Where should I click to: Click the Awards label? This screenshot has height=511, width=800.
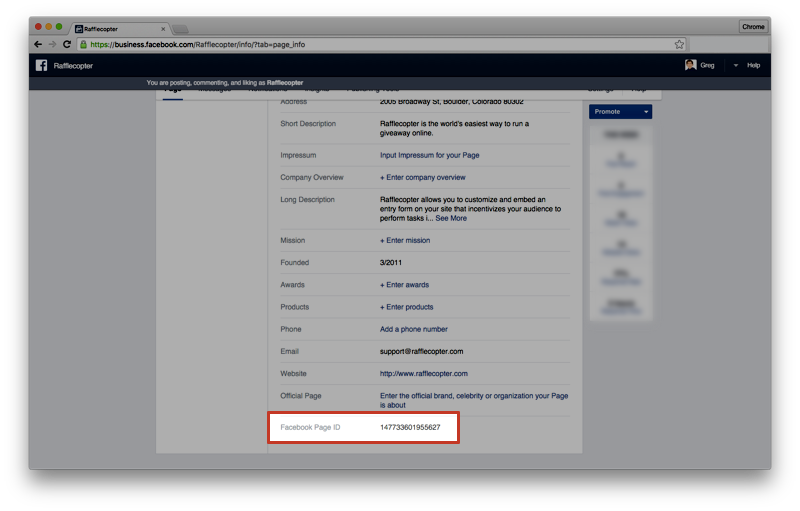(x=292, y=285)
